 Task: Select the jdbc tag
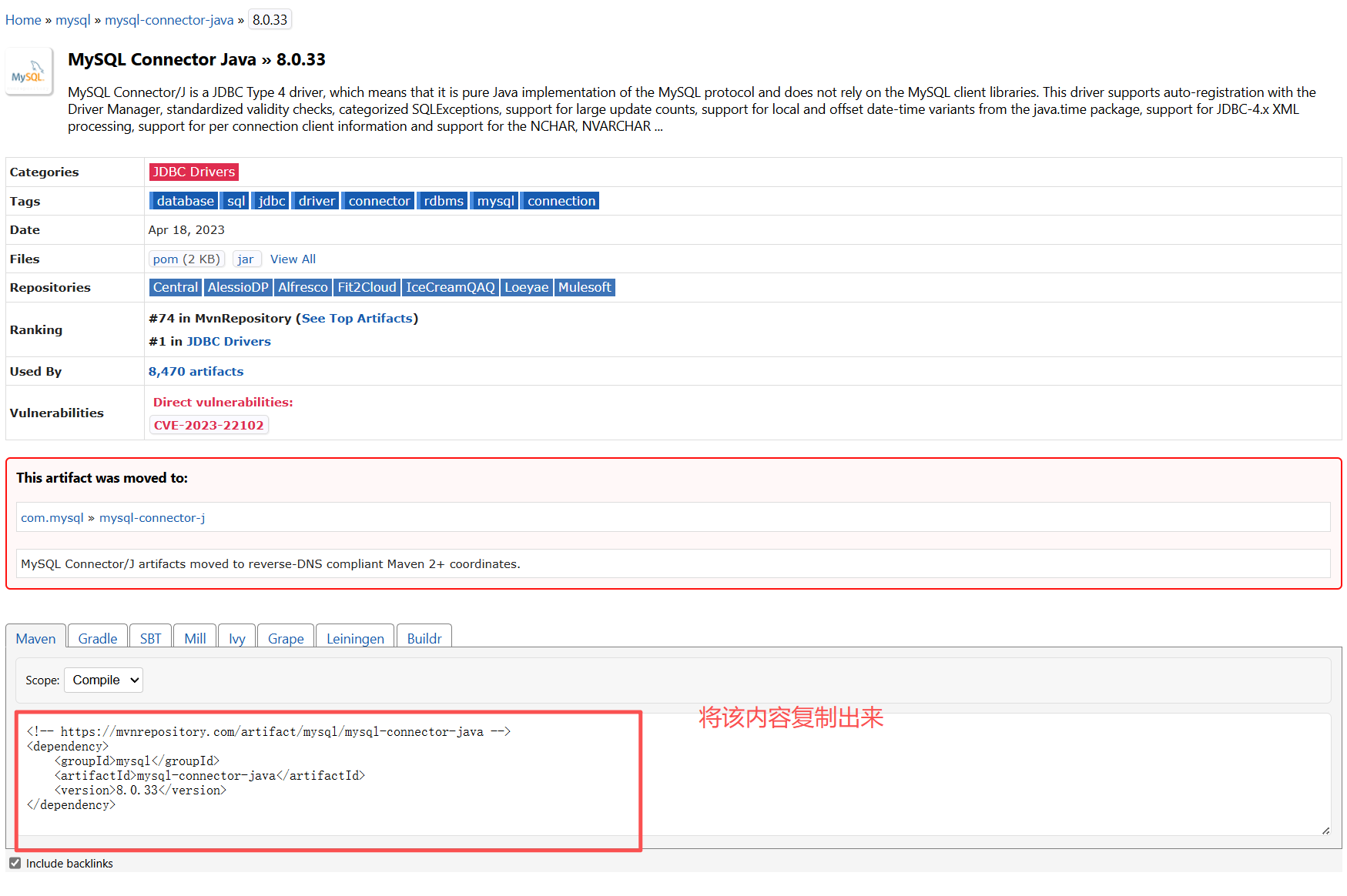(271, 201)
